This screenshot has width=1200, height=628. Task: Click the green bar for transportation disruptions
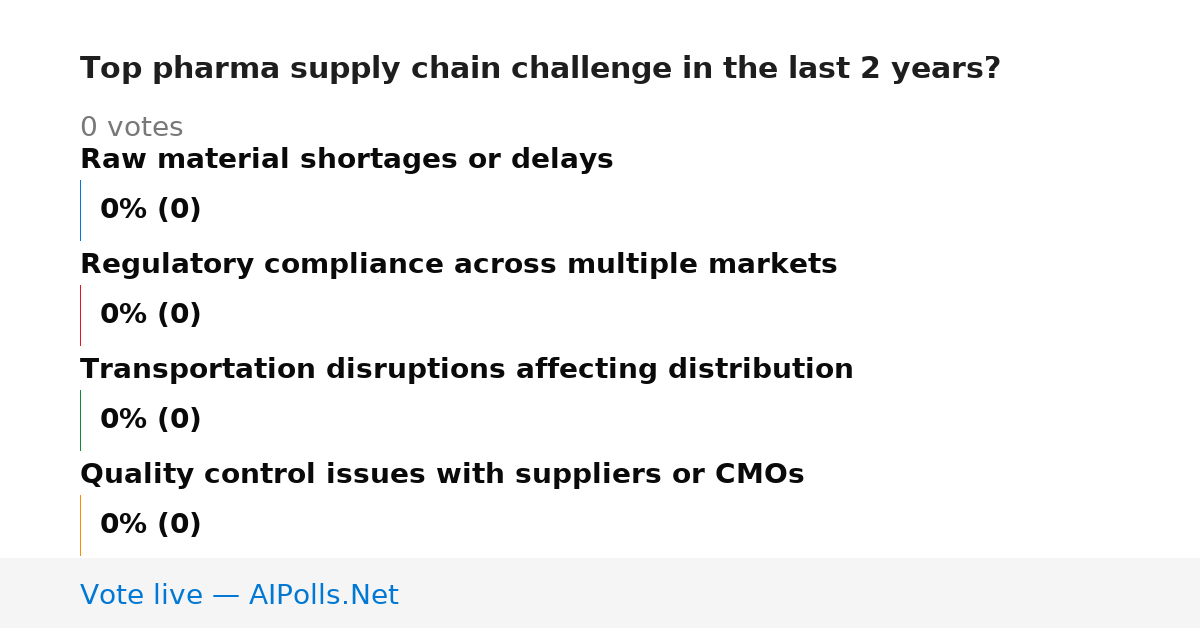tap(80, 420)
